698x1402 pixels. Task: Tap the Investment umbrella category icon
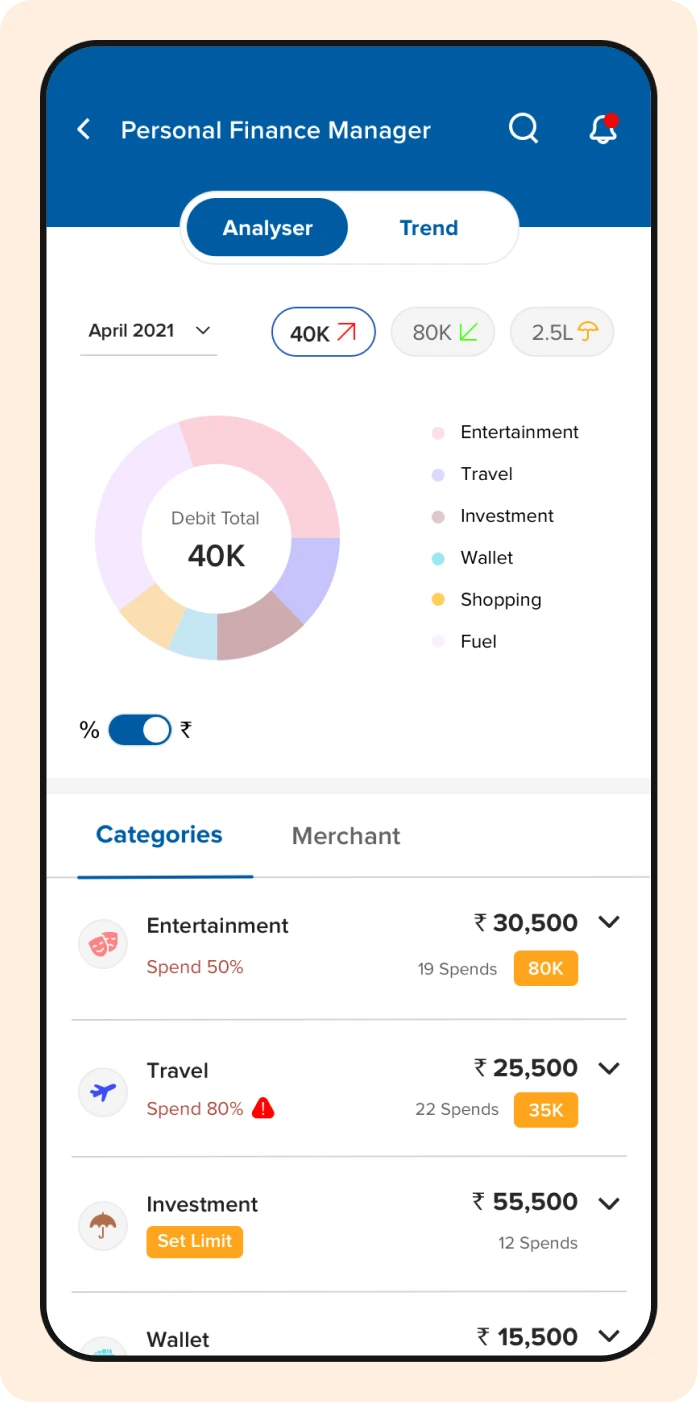coord(103,1225)
